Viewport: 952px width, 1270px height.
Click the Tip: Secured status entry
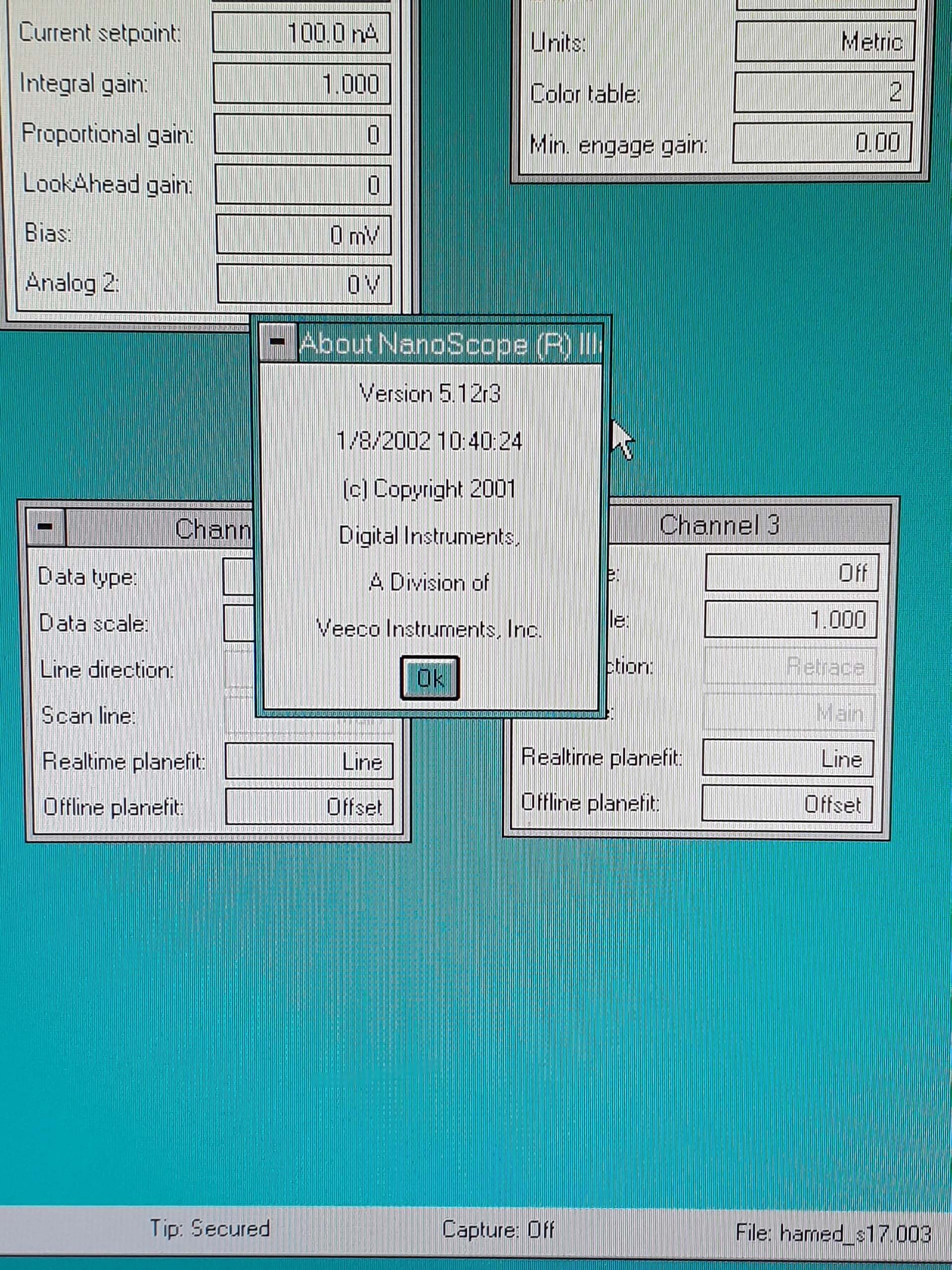click(x=210, y=1228)
